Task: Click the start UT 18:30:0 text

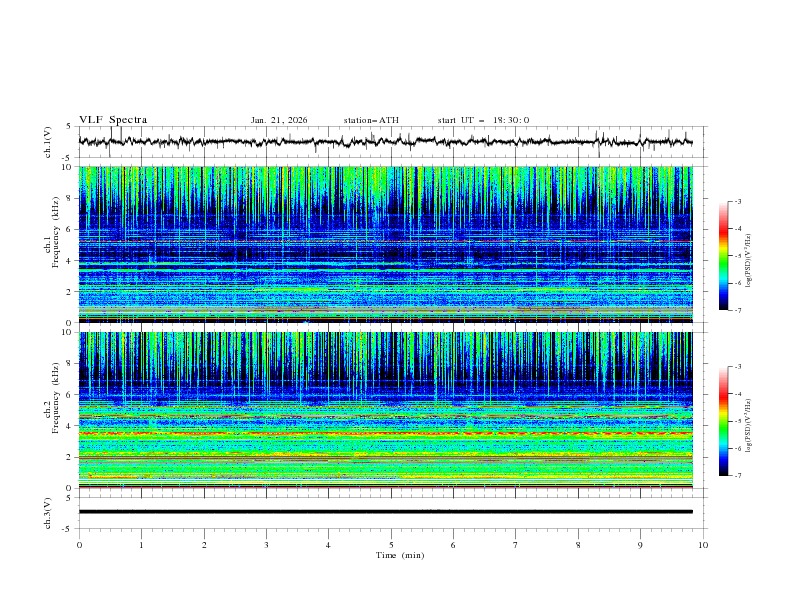Action: tap(483, 120)
